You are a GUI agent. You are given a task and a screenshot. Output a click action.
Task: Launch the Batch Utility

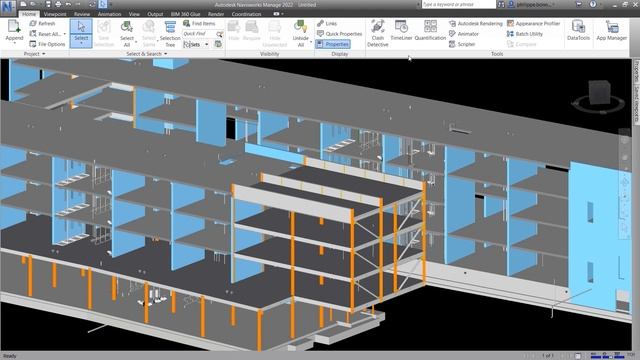(x=525, y=34)
